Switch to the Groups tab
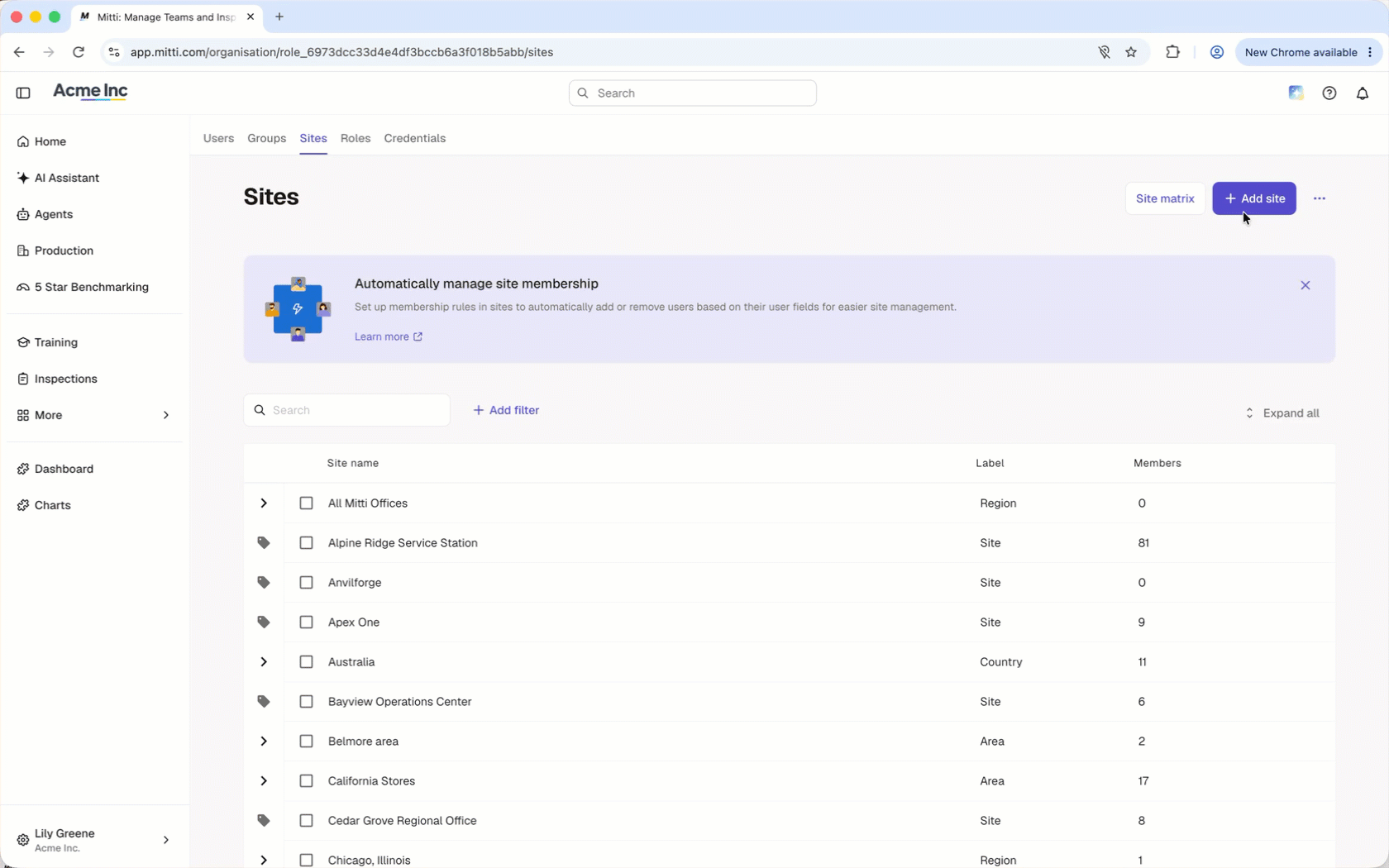The width and height of the screenshot is (1389, 868). (x=267, y=138)
